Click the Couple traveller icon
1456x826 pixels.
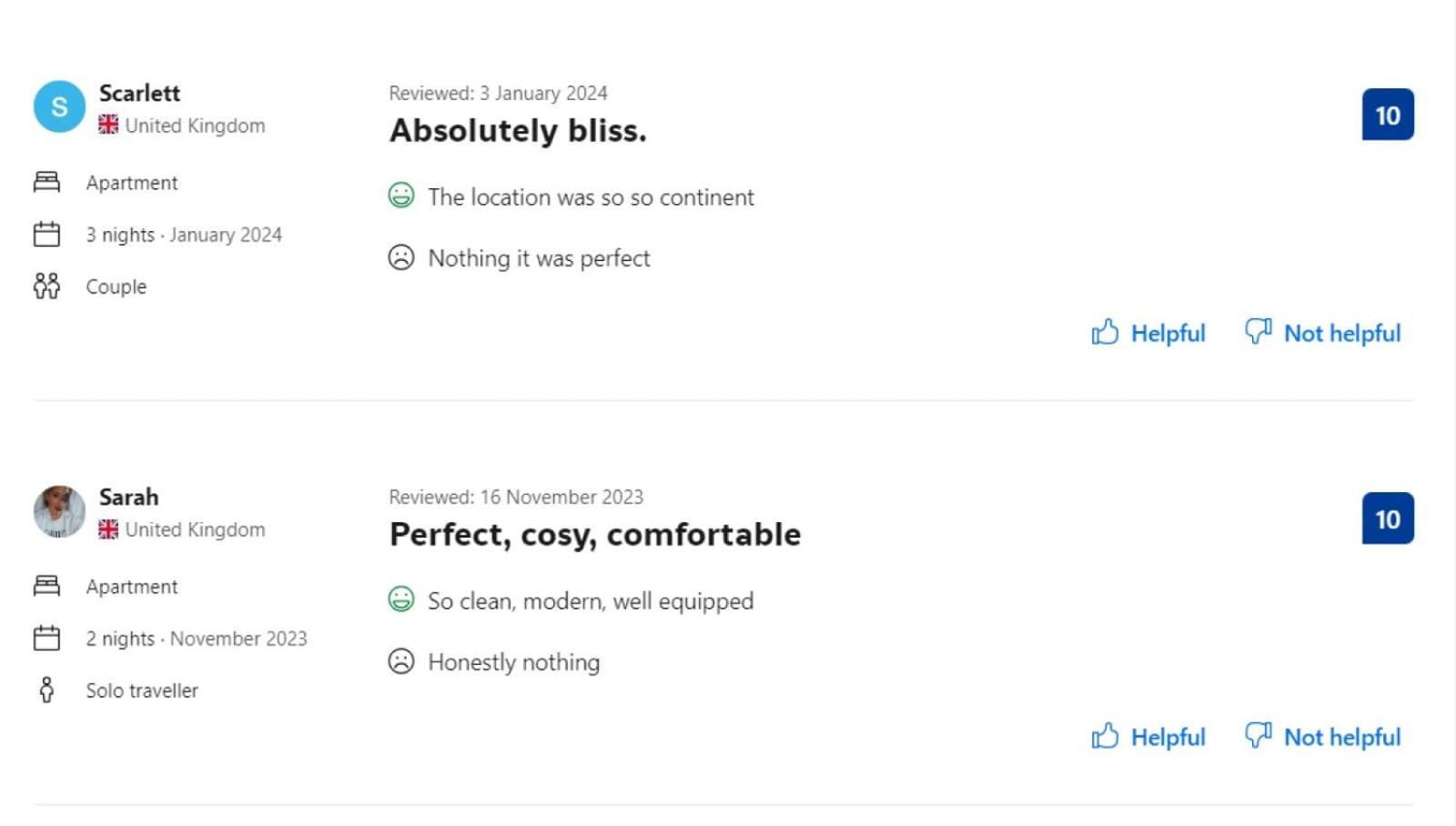[x=46, y=287]
